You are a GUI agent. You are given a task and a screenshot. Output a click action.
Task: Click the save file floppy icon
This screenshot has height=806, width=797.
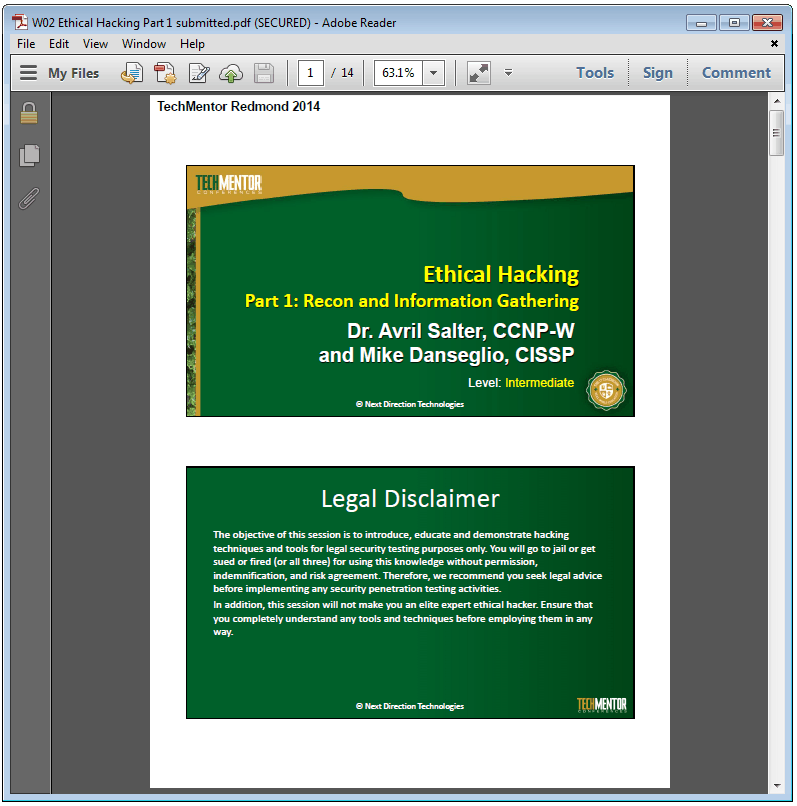point(264,73)
